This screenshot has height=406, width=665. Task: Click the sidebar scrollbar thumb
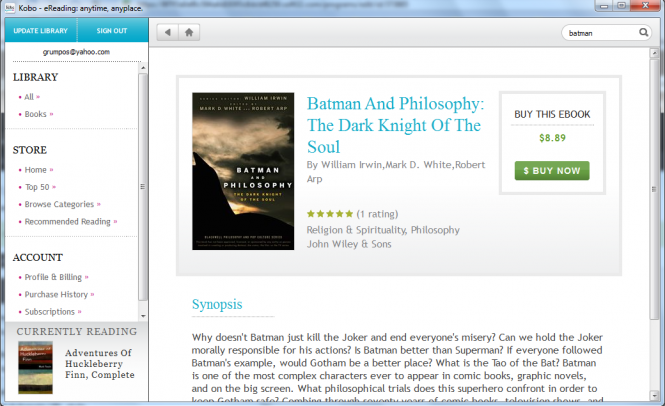(x=143, y=187)
